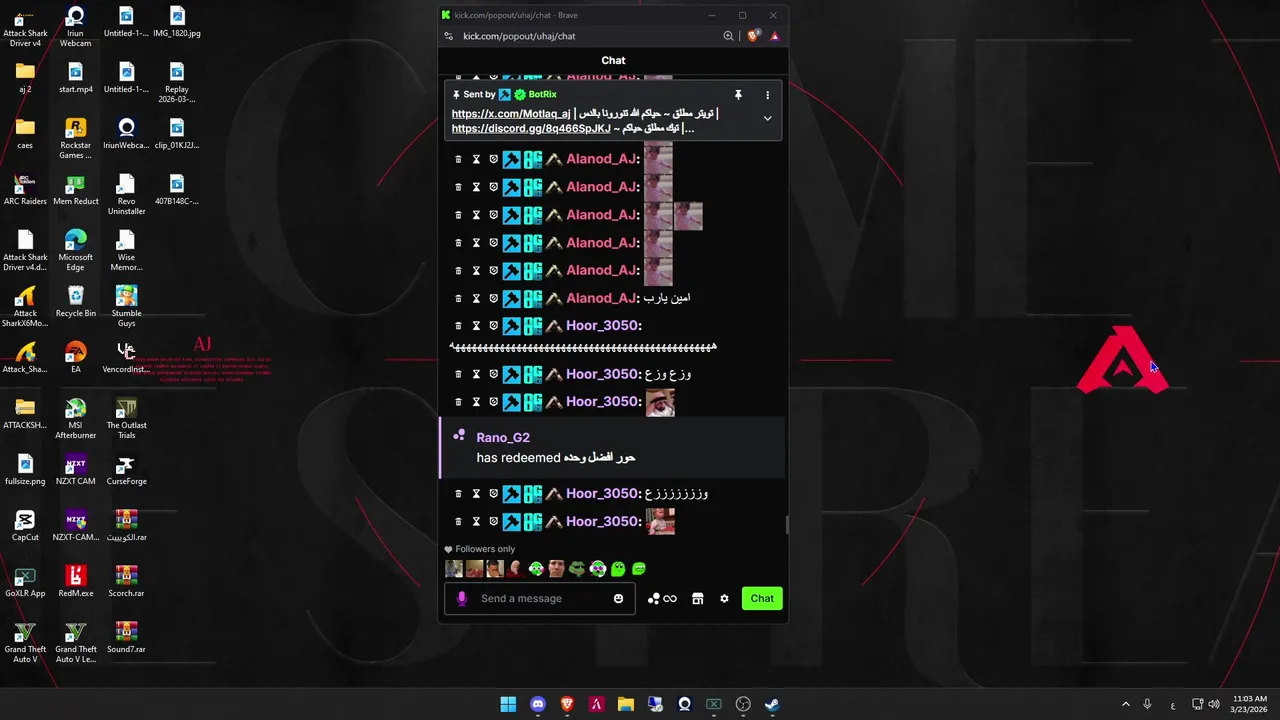Click the zoom magnifier icon in address bar
1280x720 pixels.
[x=728, y=36]
